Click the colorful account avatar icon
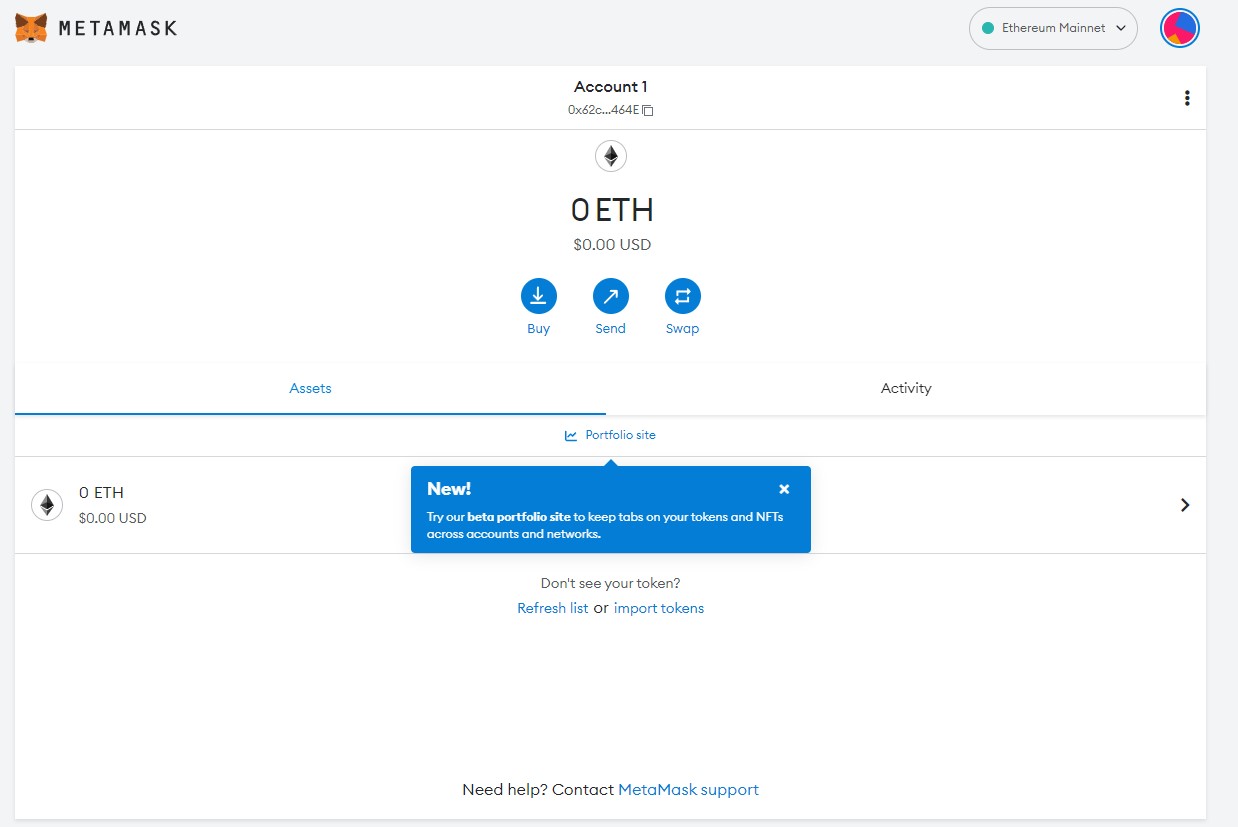This screenshot has height=827, width=1238. tap(1179, 28)
